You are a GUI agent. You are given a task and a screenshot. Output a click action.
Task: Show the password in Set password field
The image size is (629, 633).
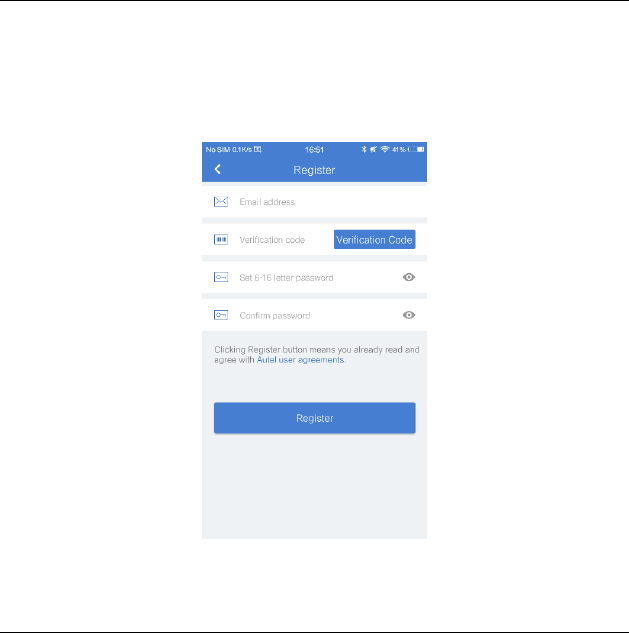(409, 277)
